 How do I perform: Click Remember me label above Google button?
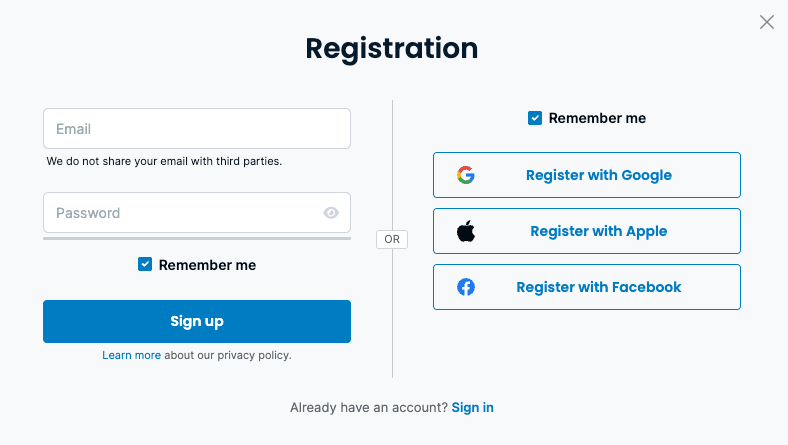click(597, 118)
